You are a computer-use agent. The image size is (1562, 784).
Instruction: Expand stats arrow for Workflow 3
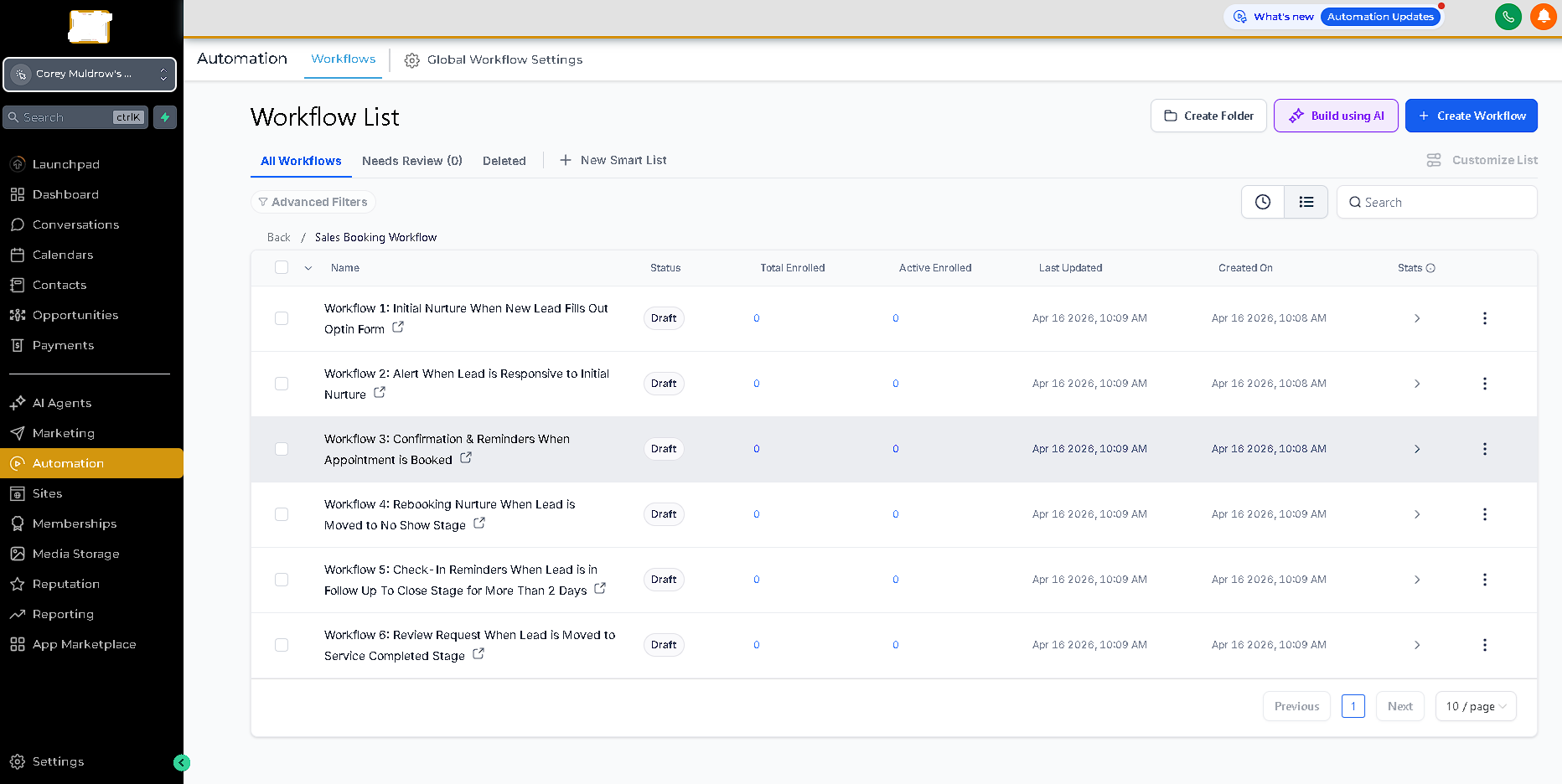click(1417, 449)
